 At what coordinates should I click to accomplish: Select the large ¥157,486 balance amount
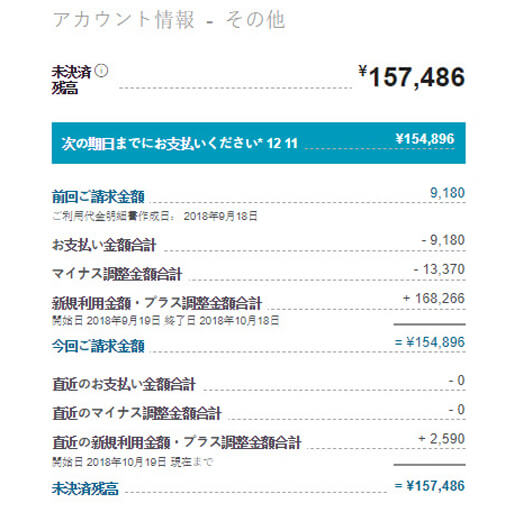(412, 77)
